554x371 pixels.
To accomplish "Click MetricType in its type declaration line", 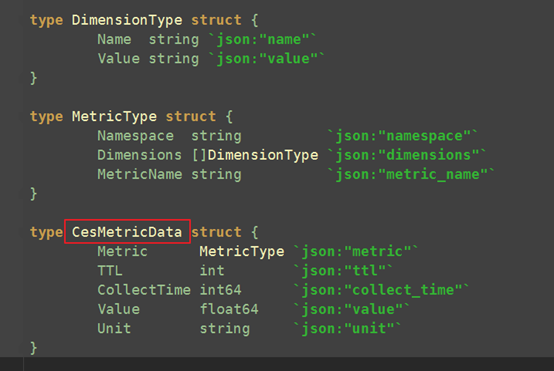I will click(x=114, y=117).
